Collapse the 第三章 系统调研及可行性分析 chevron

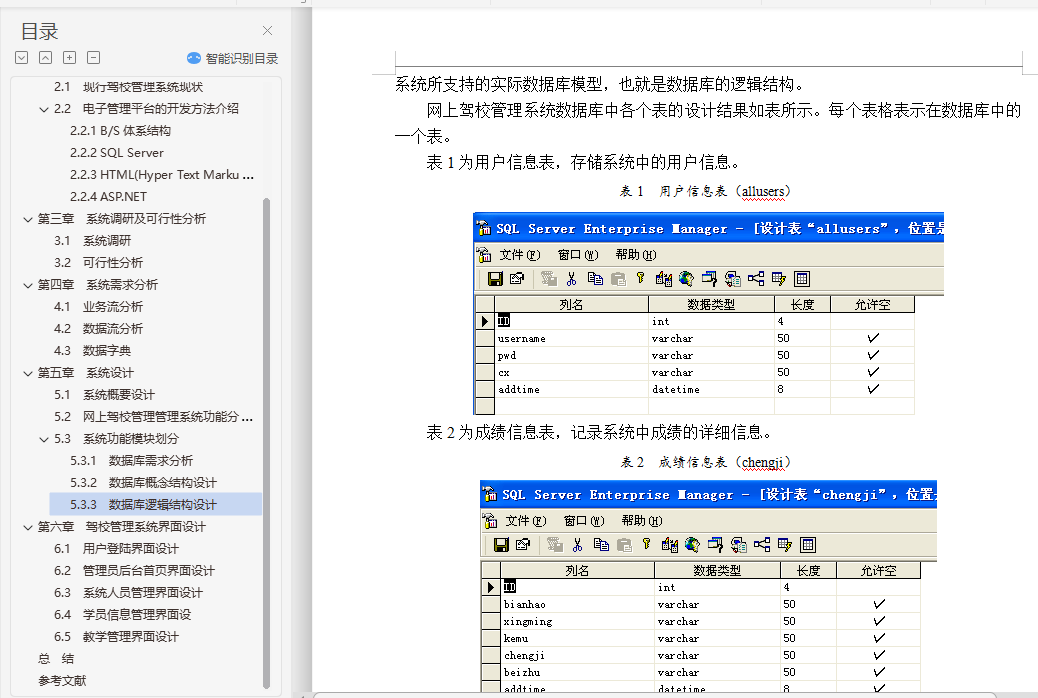[28, 219]
